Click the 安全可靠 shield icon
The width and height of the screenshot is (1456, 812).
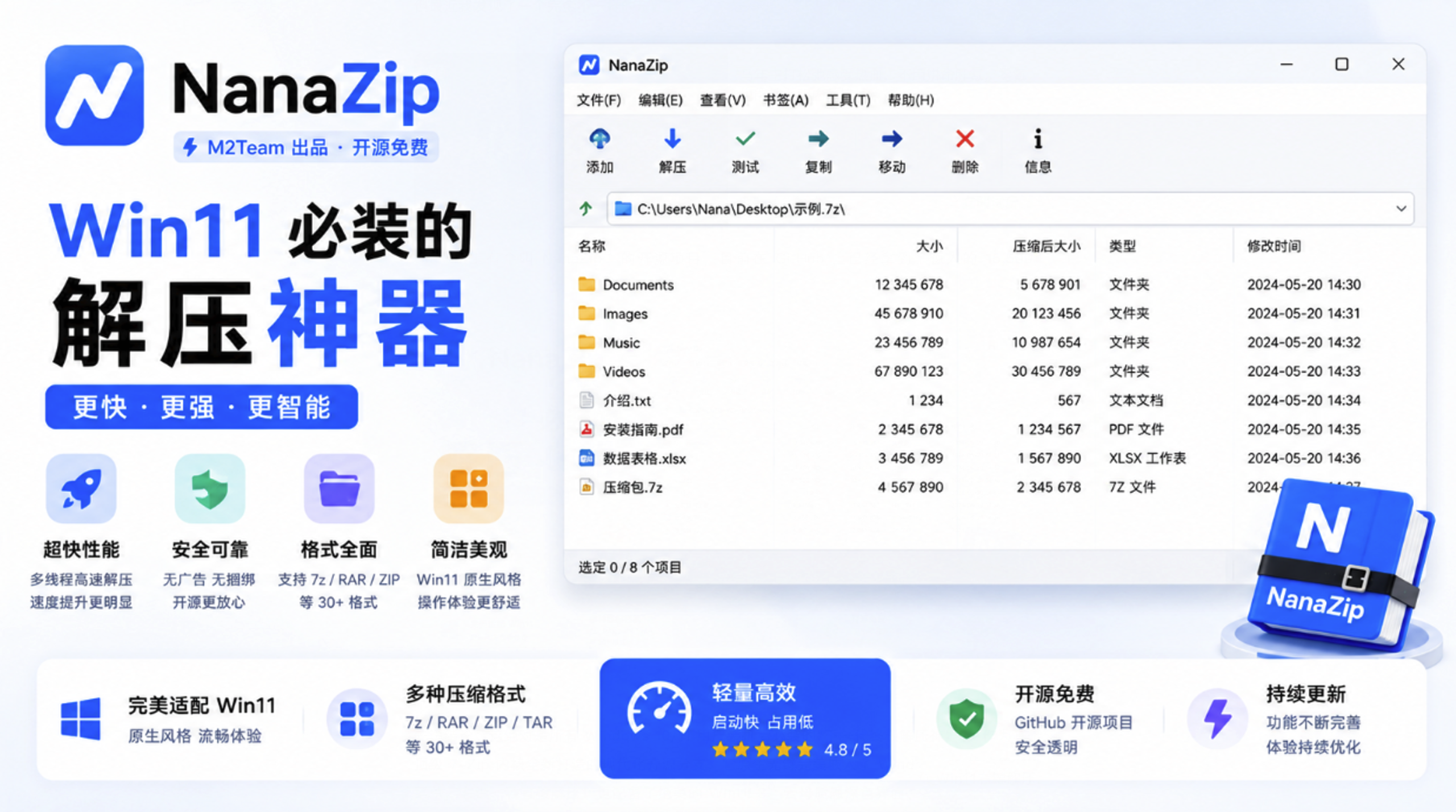point(210,488)
